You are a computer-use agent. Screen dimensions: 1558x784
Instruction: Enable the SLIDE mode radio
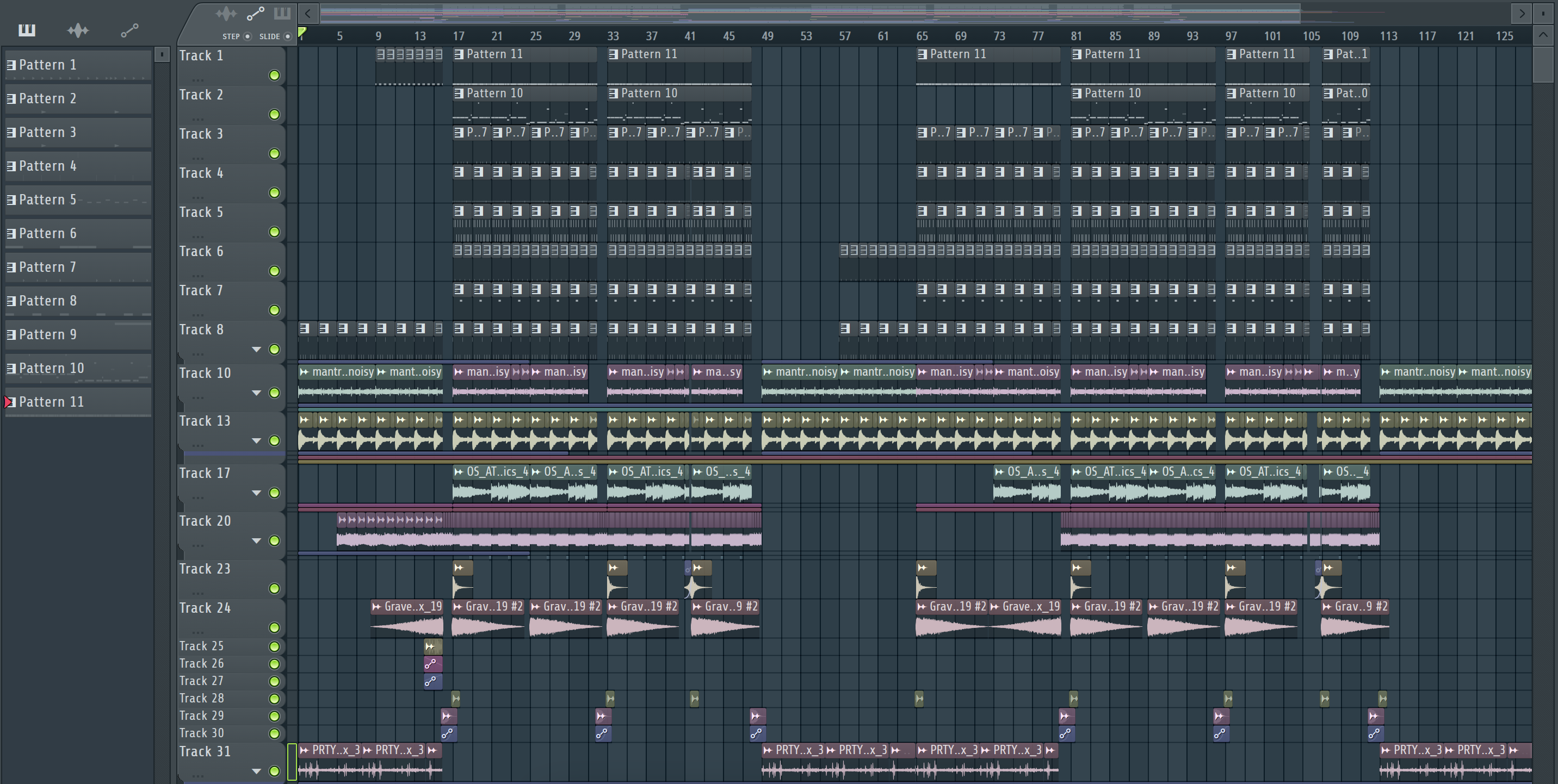(288, 36)
